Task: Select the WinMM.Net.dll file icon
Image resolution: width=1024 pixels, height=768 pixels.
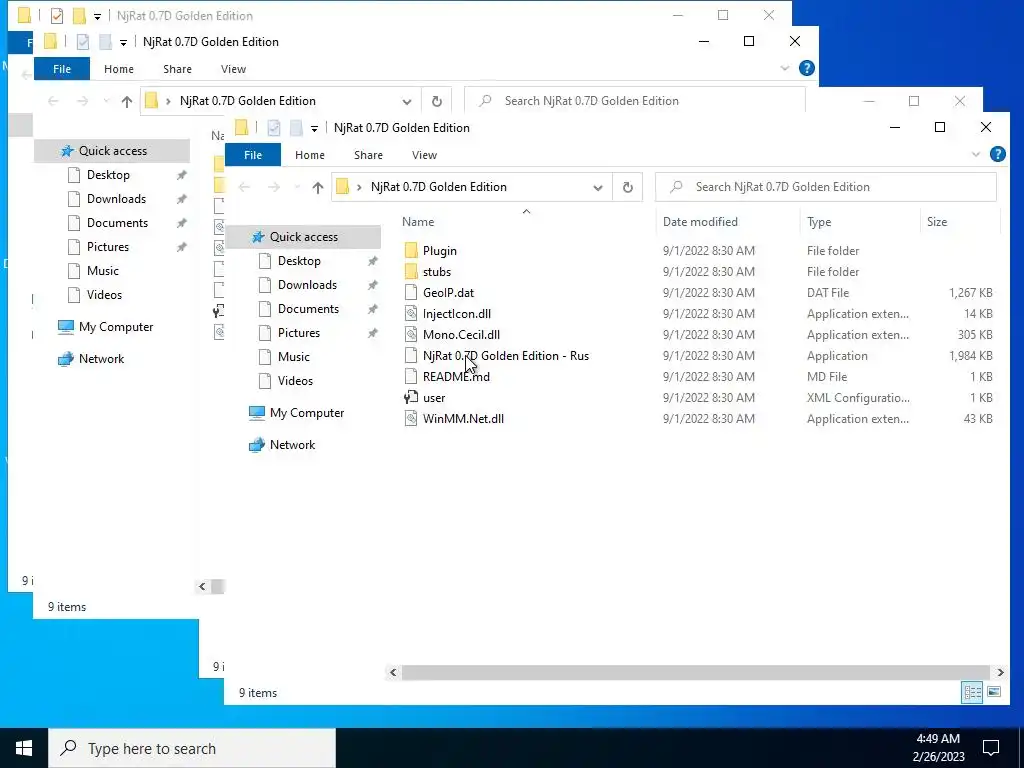Action: pos(411,419)
